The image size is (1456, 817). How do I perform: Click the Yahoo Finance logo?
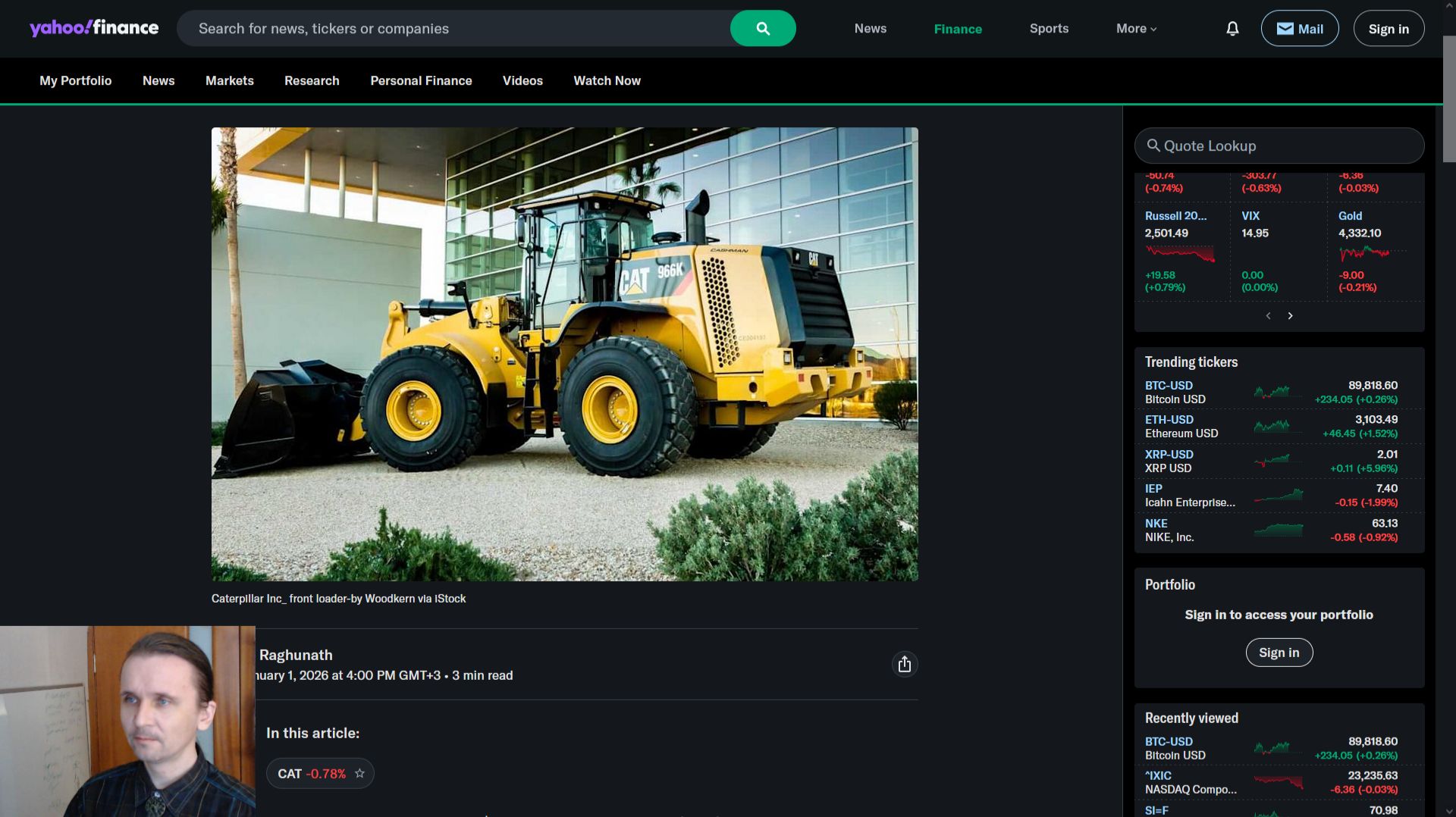pyautogui.click(x=94, y=28)
